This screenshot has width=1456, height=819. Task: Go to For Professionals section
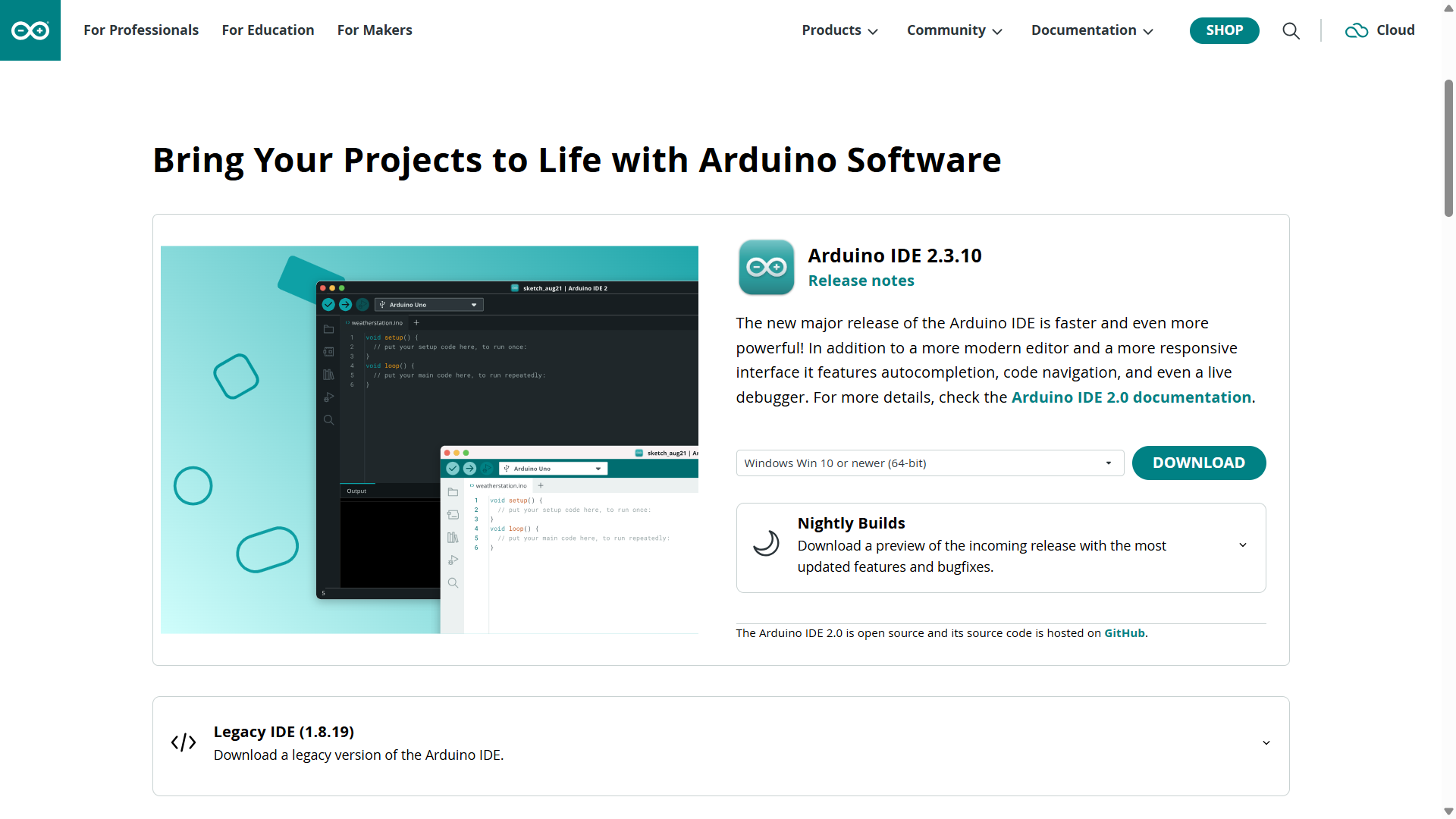click(141, 30)
